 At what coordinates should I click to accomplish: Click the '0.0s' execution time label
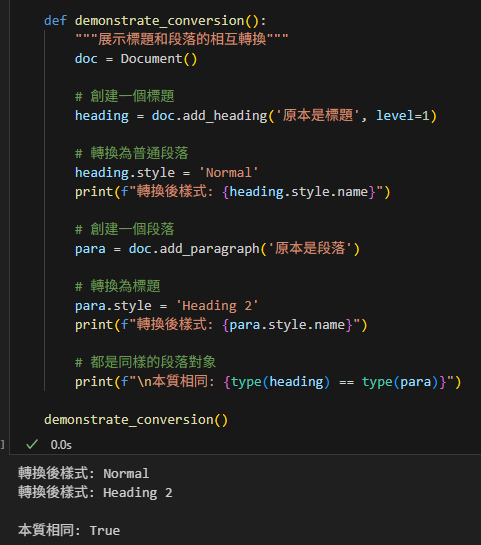pyautogui.click(x=61, y=445)
